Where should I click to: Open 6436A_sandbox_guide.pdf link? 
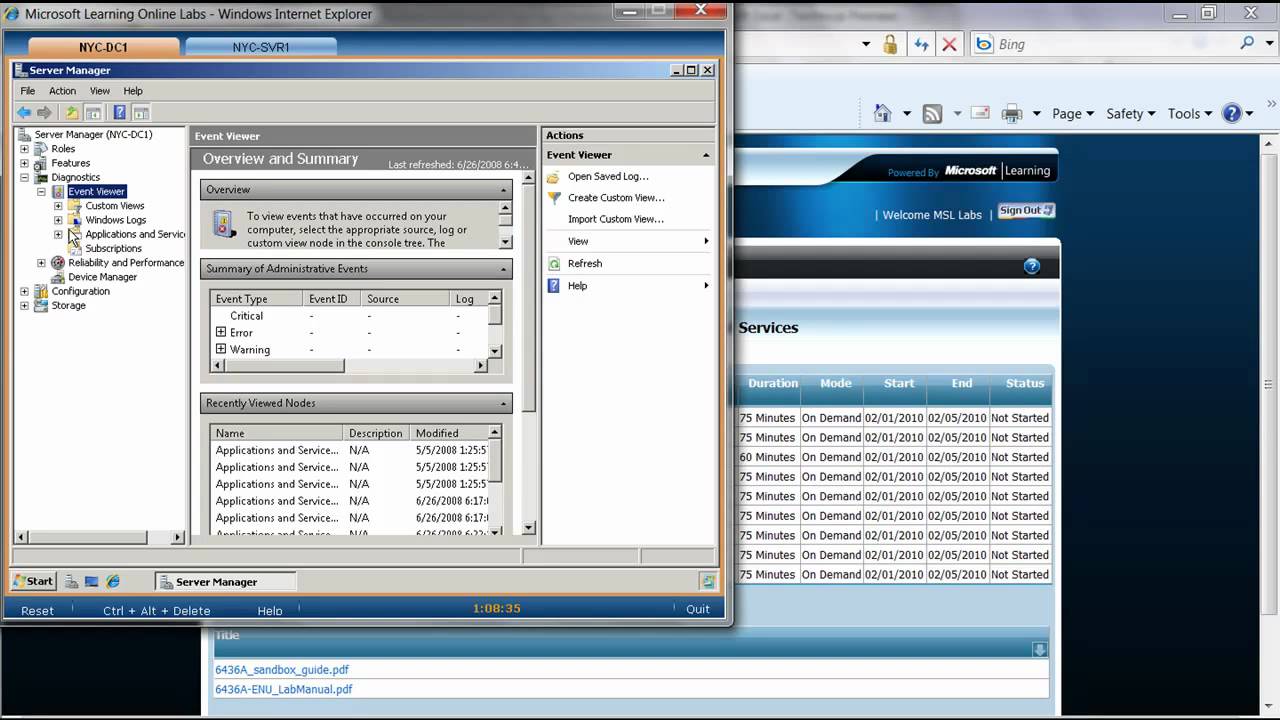pyautogui.click(x=282, y=670)
